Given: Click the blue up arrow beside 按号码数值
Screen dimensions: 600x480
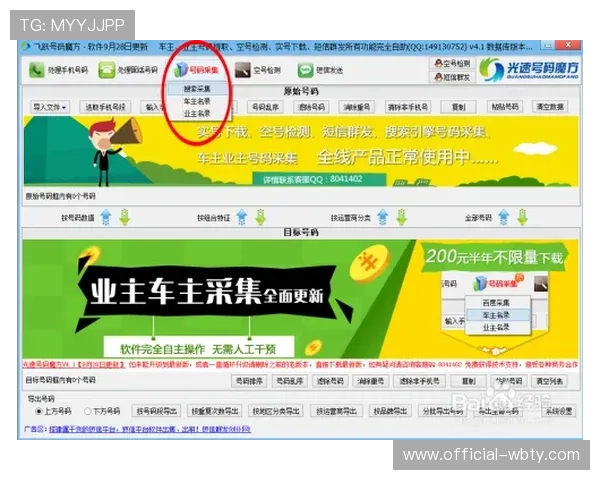Looking at the screenshot, I should 106,217.
